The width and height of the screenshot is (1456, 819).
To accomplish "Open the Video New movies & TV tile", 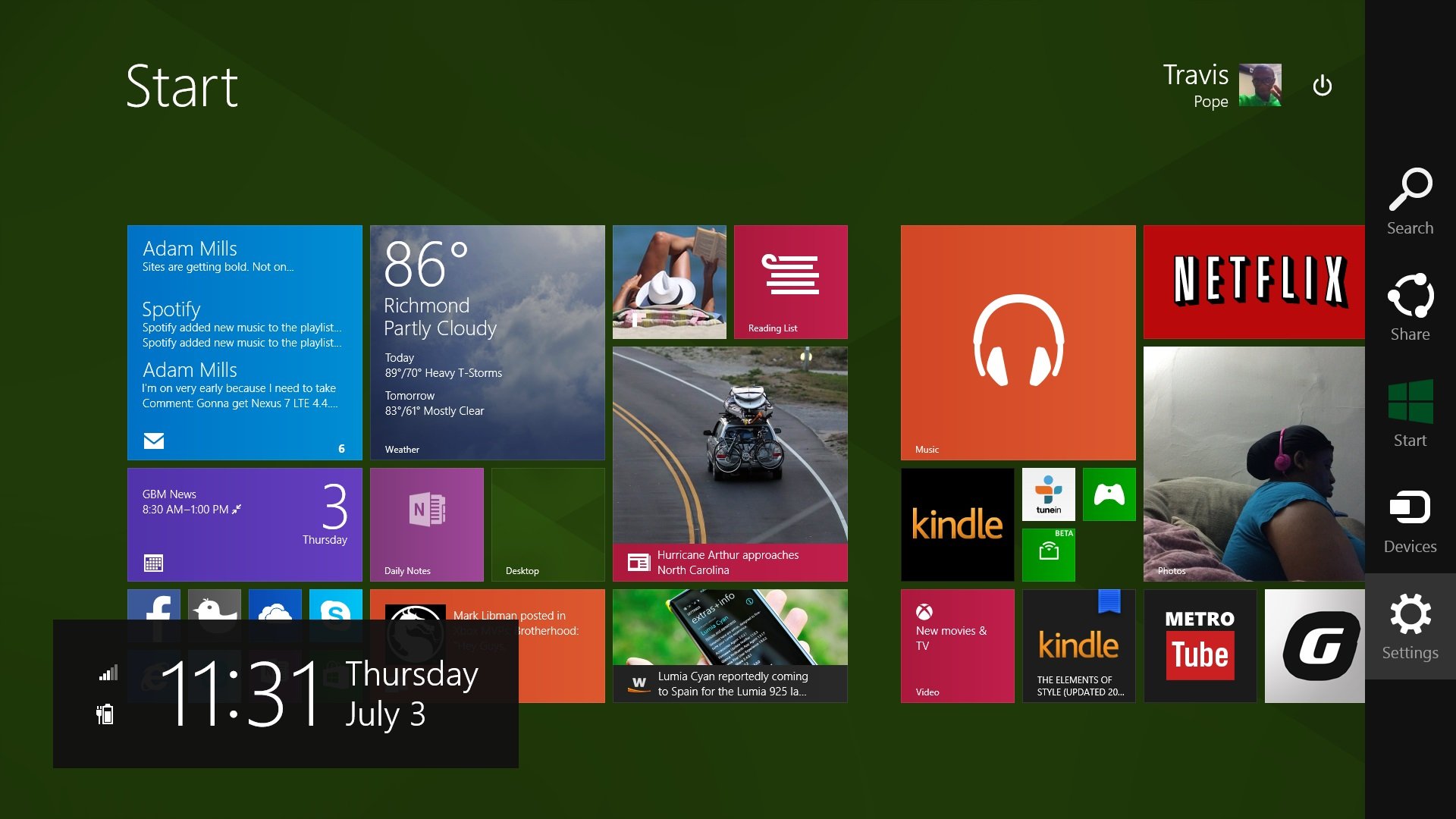I will click(958, 646).
